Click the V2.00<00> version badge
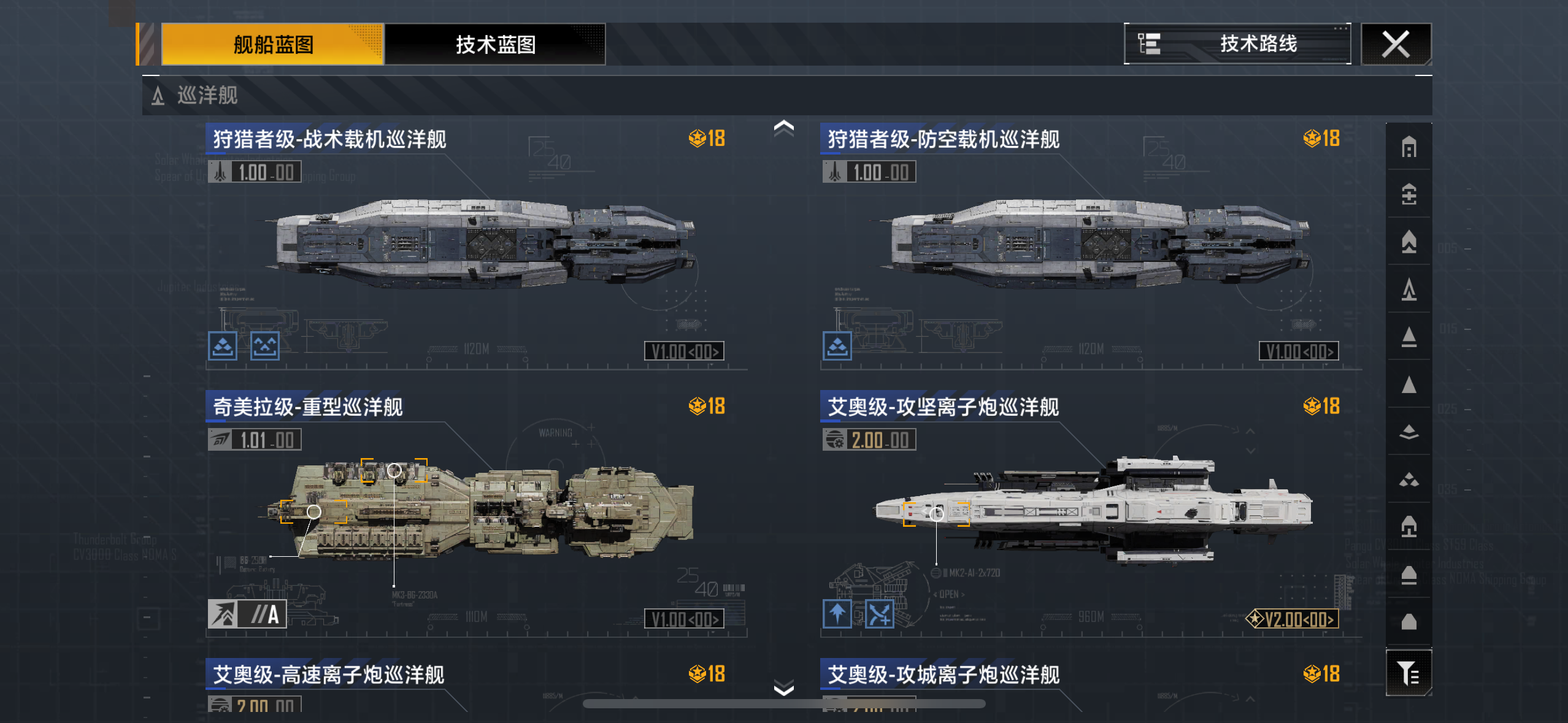Viewport: 1568px width, 723px height. pos(1293,619)
